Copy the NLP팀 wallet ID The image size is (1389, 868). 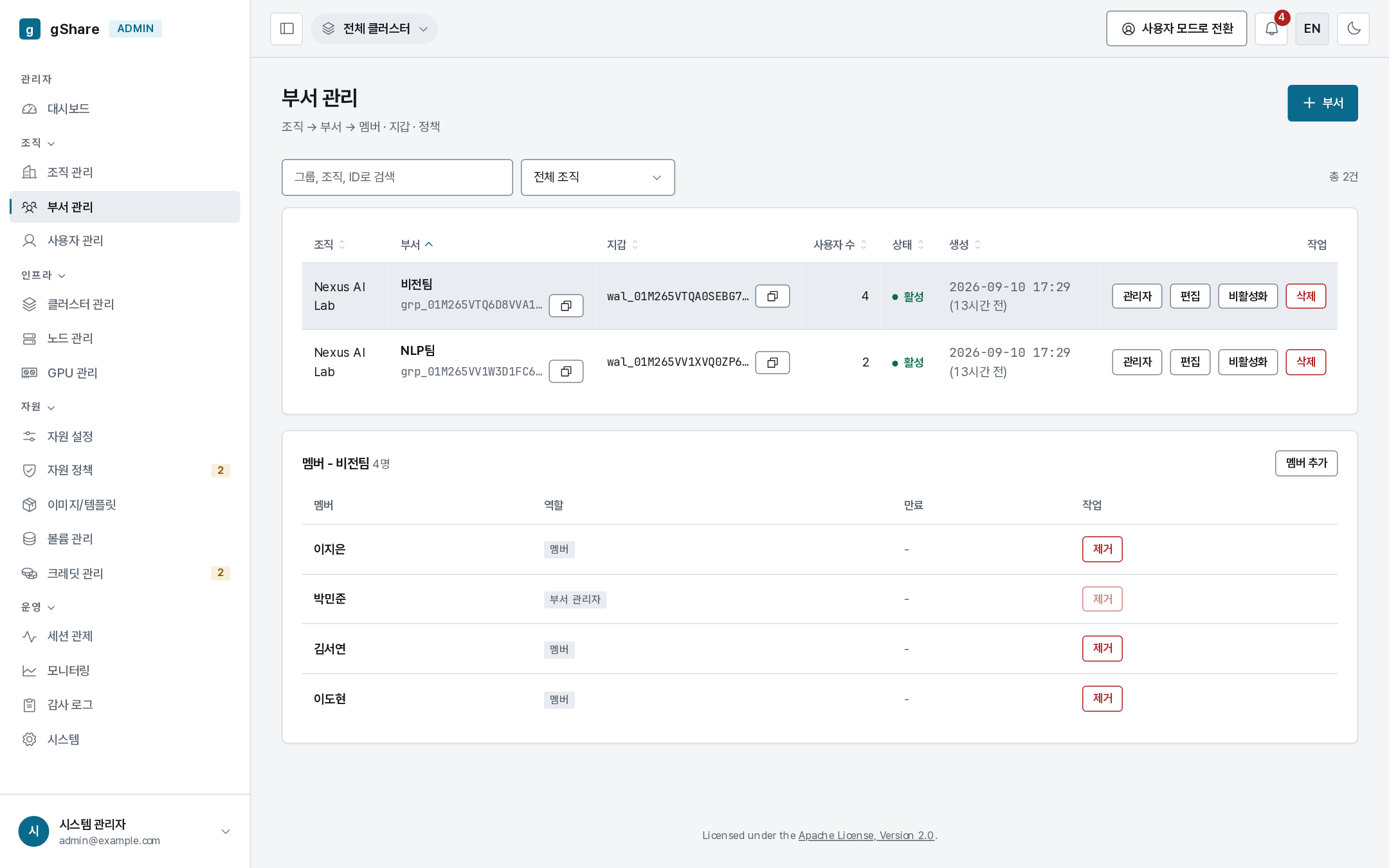[x=772, y=363]
